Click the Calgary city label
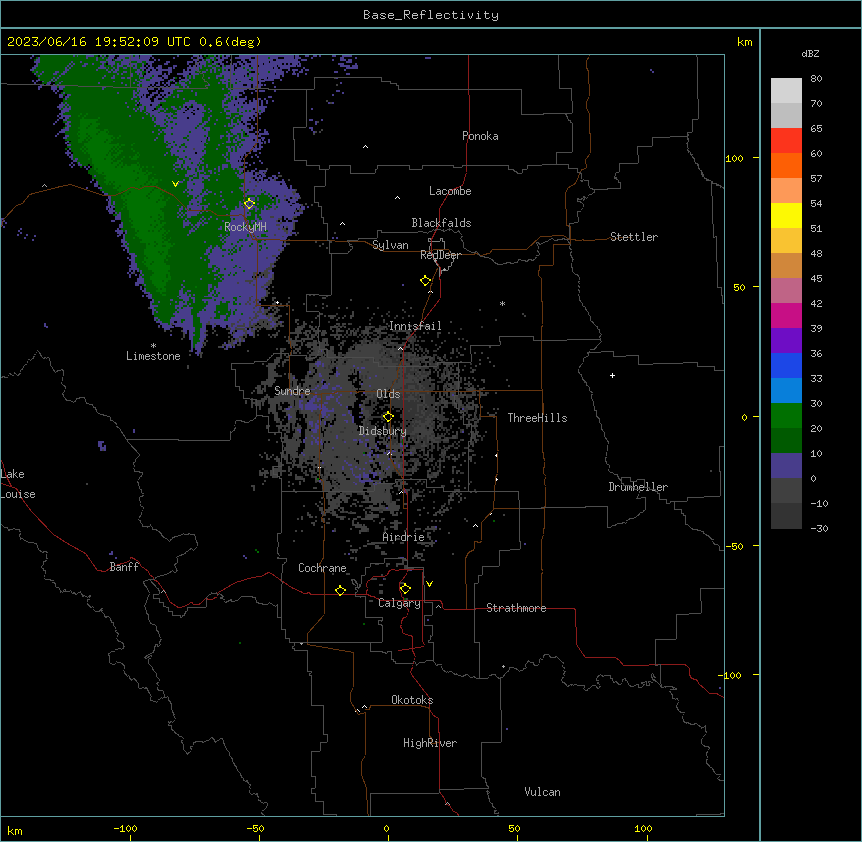Image resolution: width=862 pixels, height=842 pixels. coord(400,603)
